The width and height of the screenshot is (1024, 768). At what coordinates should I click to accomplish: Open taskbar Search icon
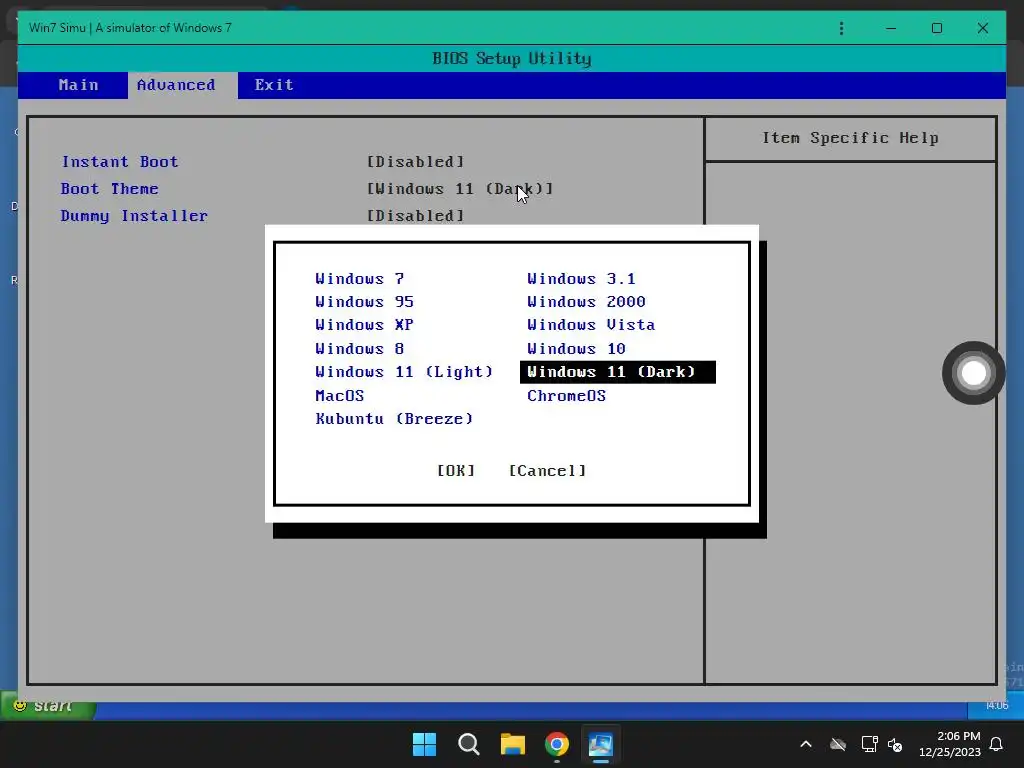tap(469, 744)
